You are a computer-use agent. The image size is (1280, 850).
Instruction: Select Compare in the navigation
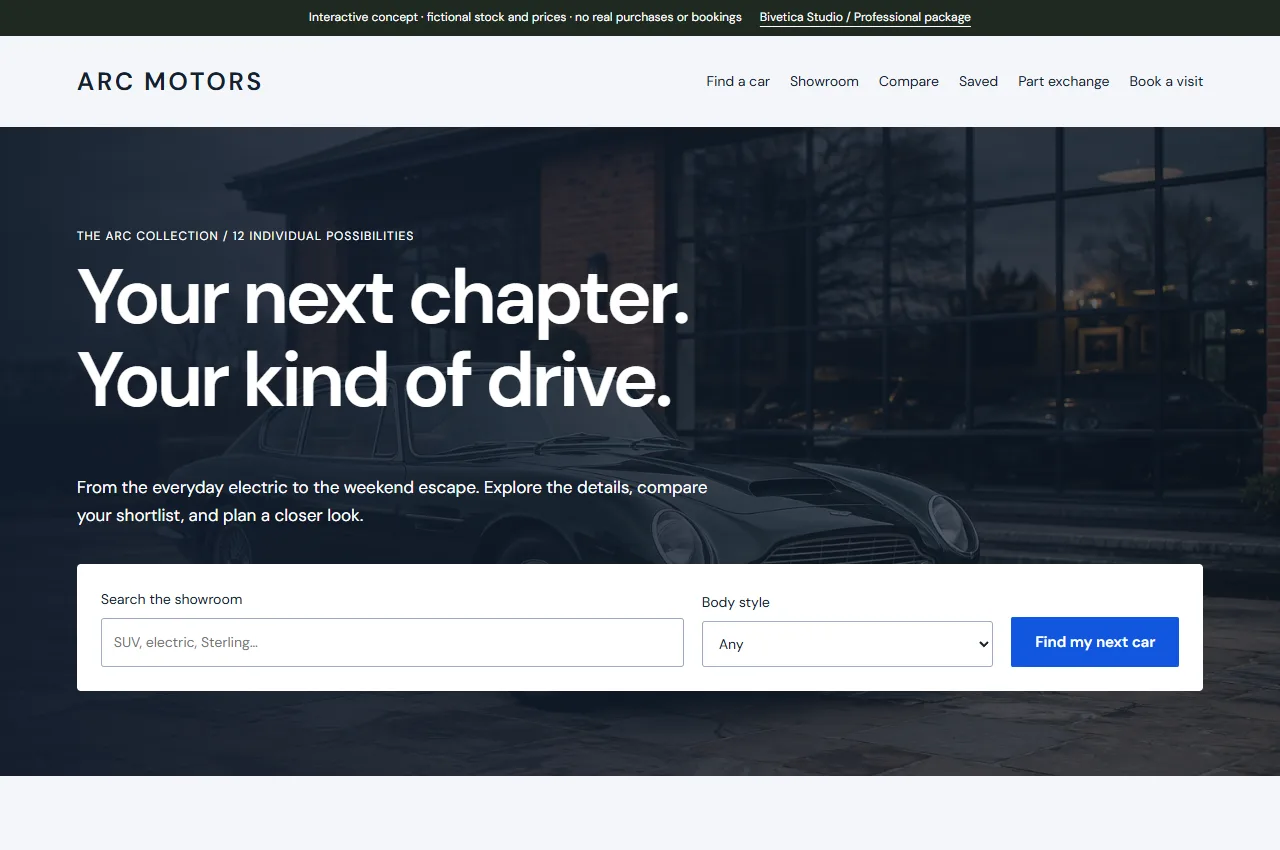tap(909, 81)
